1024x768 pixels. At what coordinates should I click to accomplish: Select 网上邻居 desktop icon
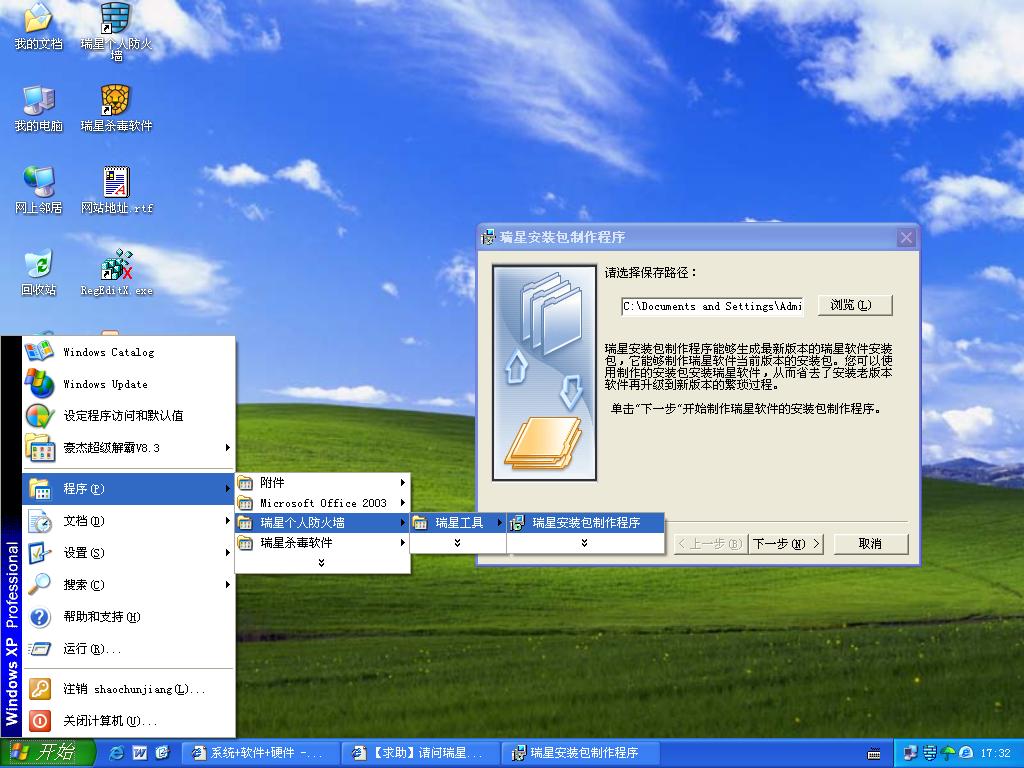[38, 191]
